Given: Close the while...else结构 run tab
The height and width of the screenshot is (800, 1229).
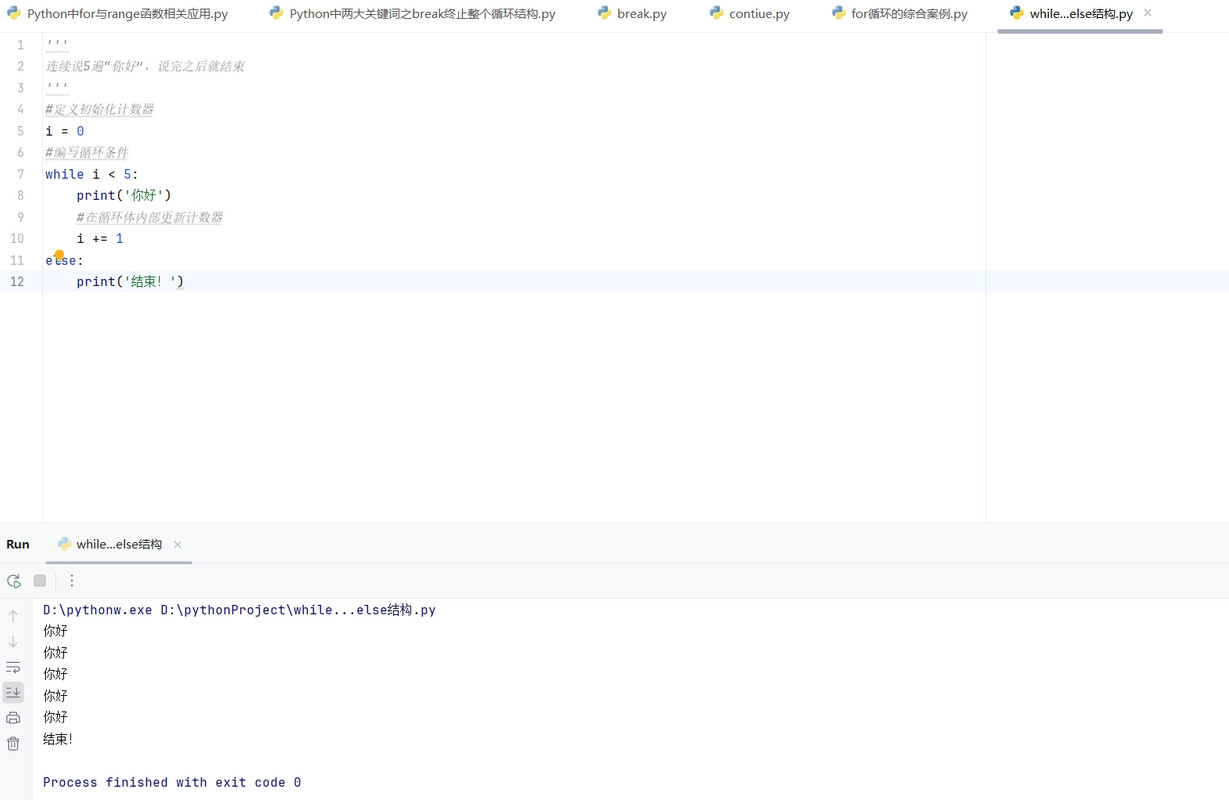Looking at the screenshot, I should click(178, 545).
